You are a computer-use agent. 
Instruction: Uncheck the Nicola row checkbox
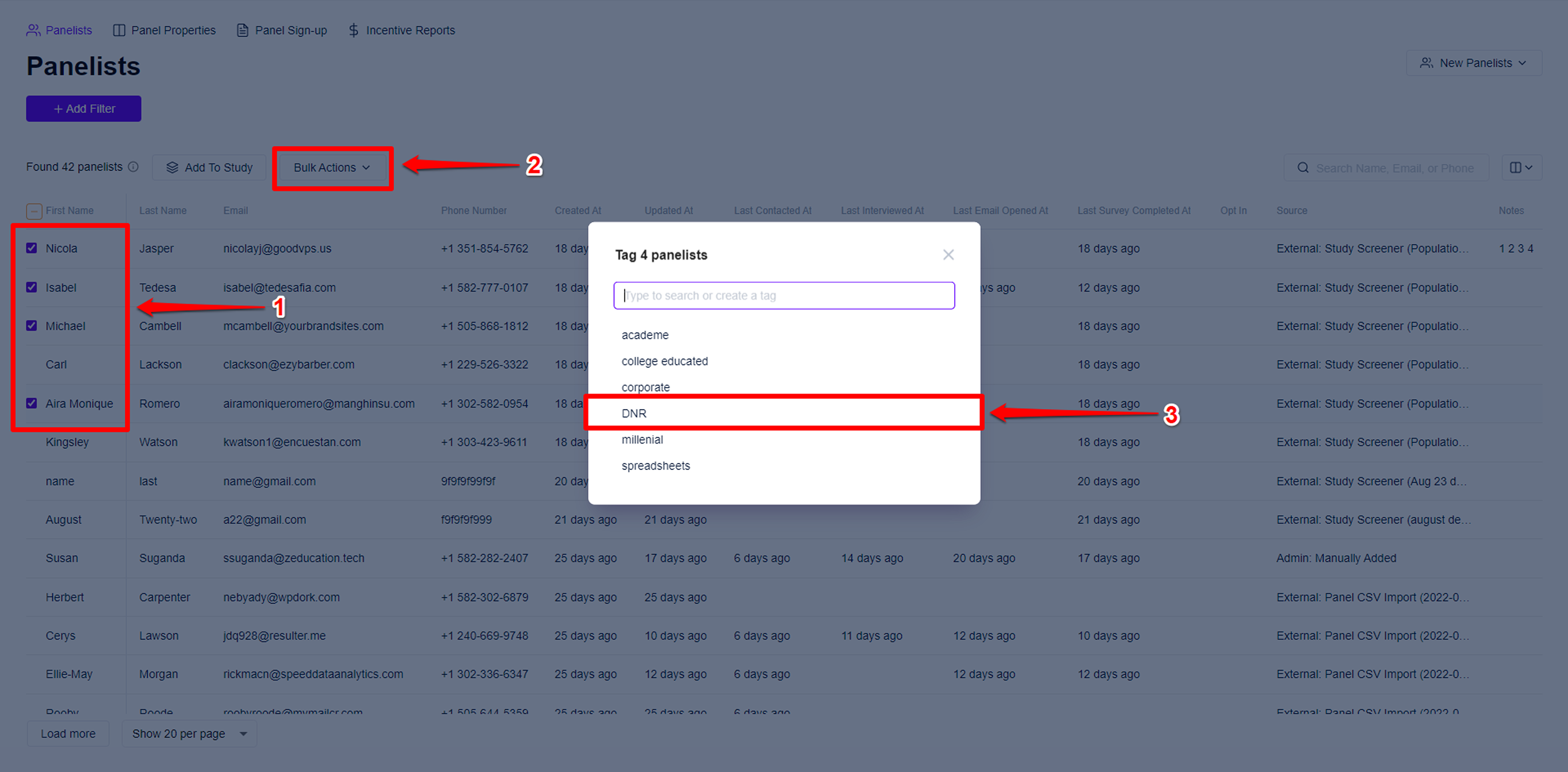32,248
